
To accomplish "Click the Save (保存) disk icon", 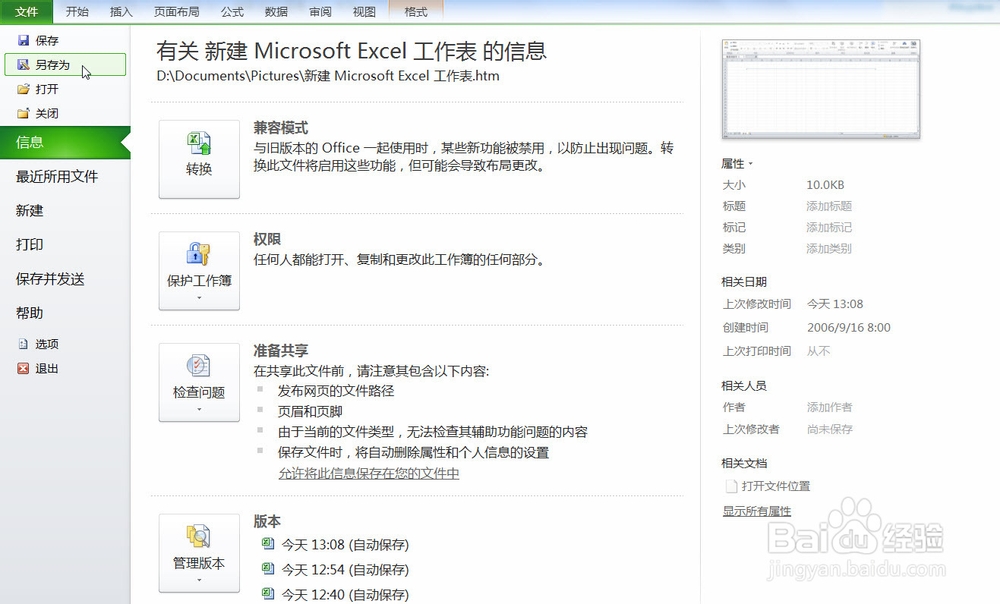I will coord(24,40).
